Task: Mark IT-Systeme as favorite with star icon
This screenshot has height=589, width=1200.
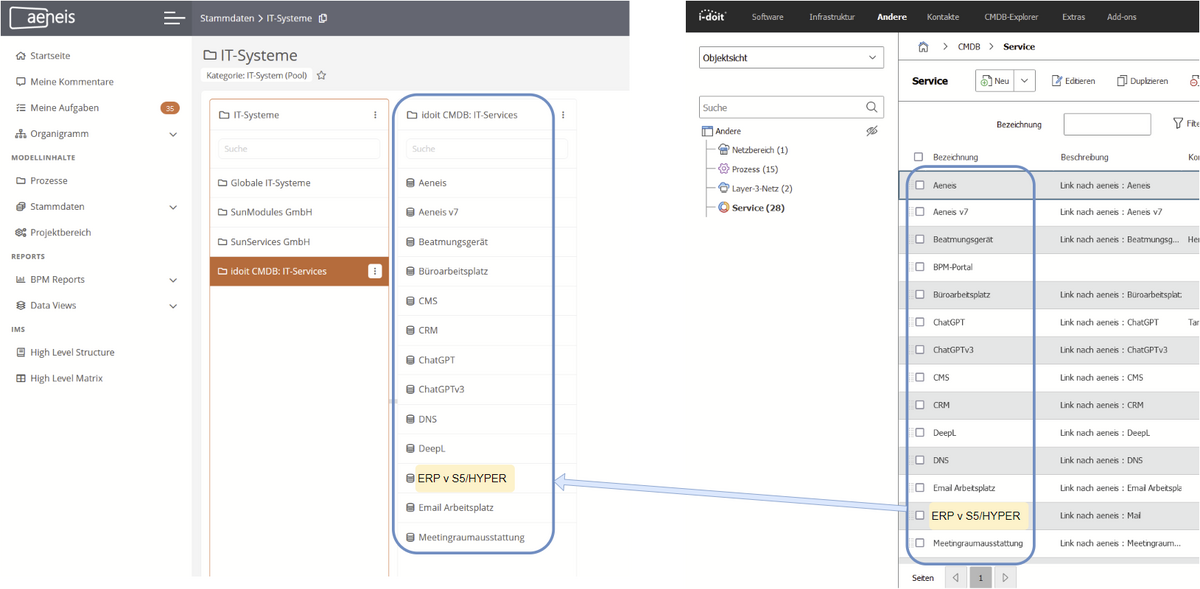Action: pyautogui.click(x=322, y=75)
